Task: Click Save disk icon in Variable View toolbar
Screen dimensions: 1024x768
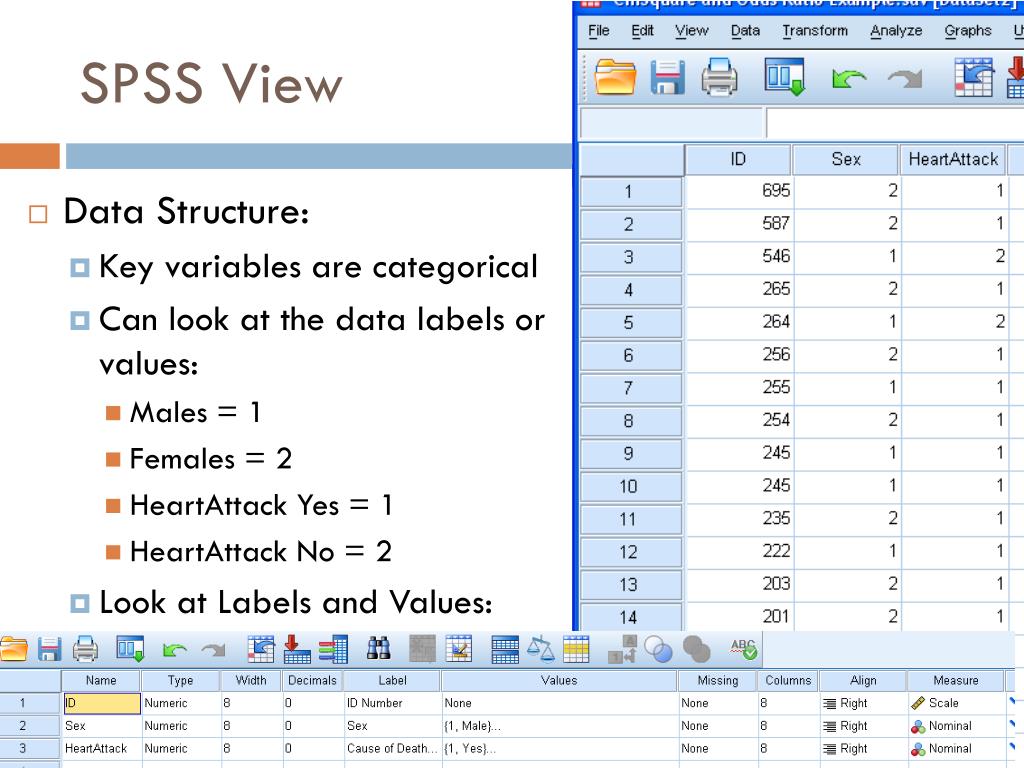Action: (49, 649)
